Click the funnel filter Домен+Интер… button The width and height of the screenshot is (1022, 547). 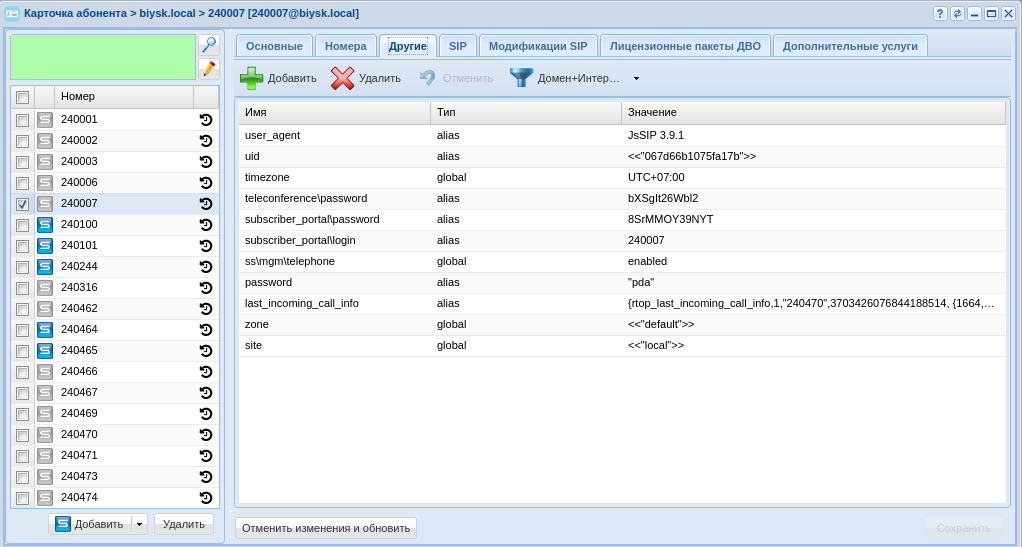click(x=564, y=78)
